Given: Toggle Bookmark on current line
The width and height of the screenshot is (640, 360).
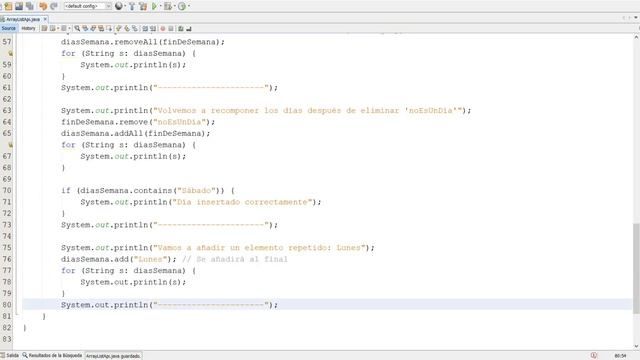Looking at the screenshot, I should pyautogui.click(x=135, y=28).
